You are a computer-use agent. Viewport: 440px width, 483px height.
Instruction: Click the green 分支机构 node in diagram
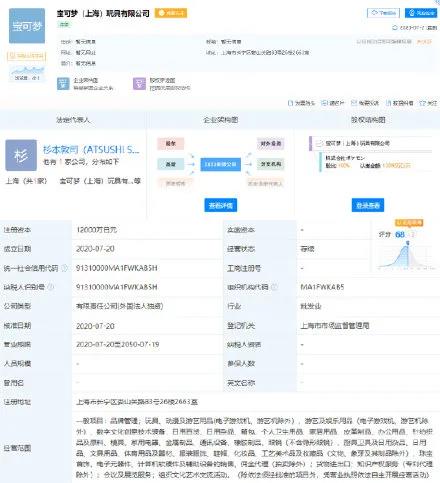(270, 164)
